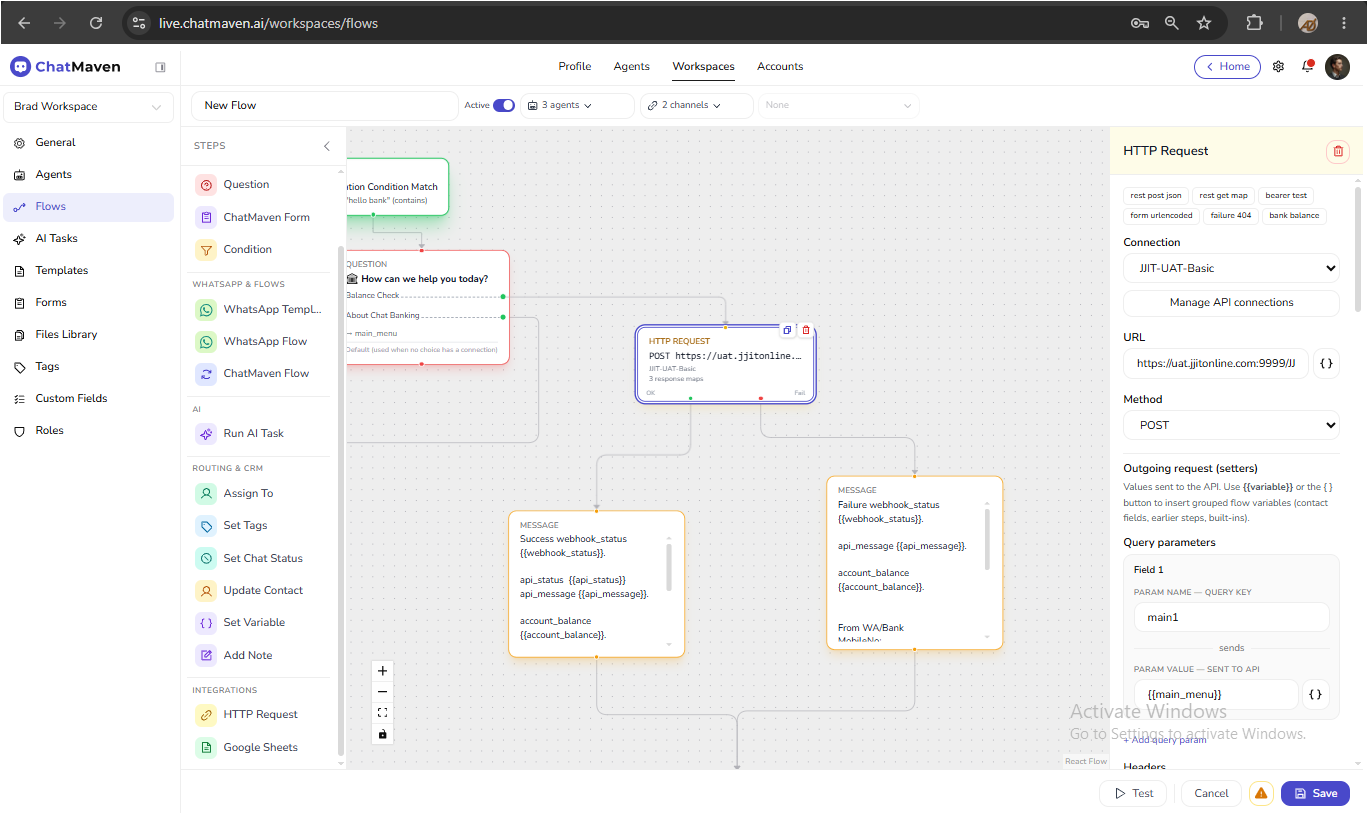The width and height of the screenshot is (1367, 817).
Task: Open the Connection JJIT-UAT-Basic dropdown
Action: point(1231,268)
